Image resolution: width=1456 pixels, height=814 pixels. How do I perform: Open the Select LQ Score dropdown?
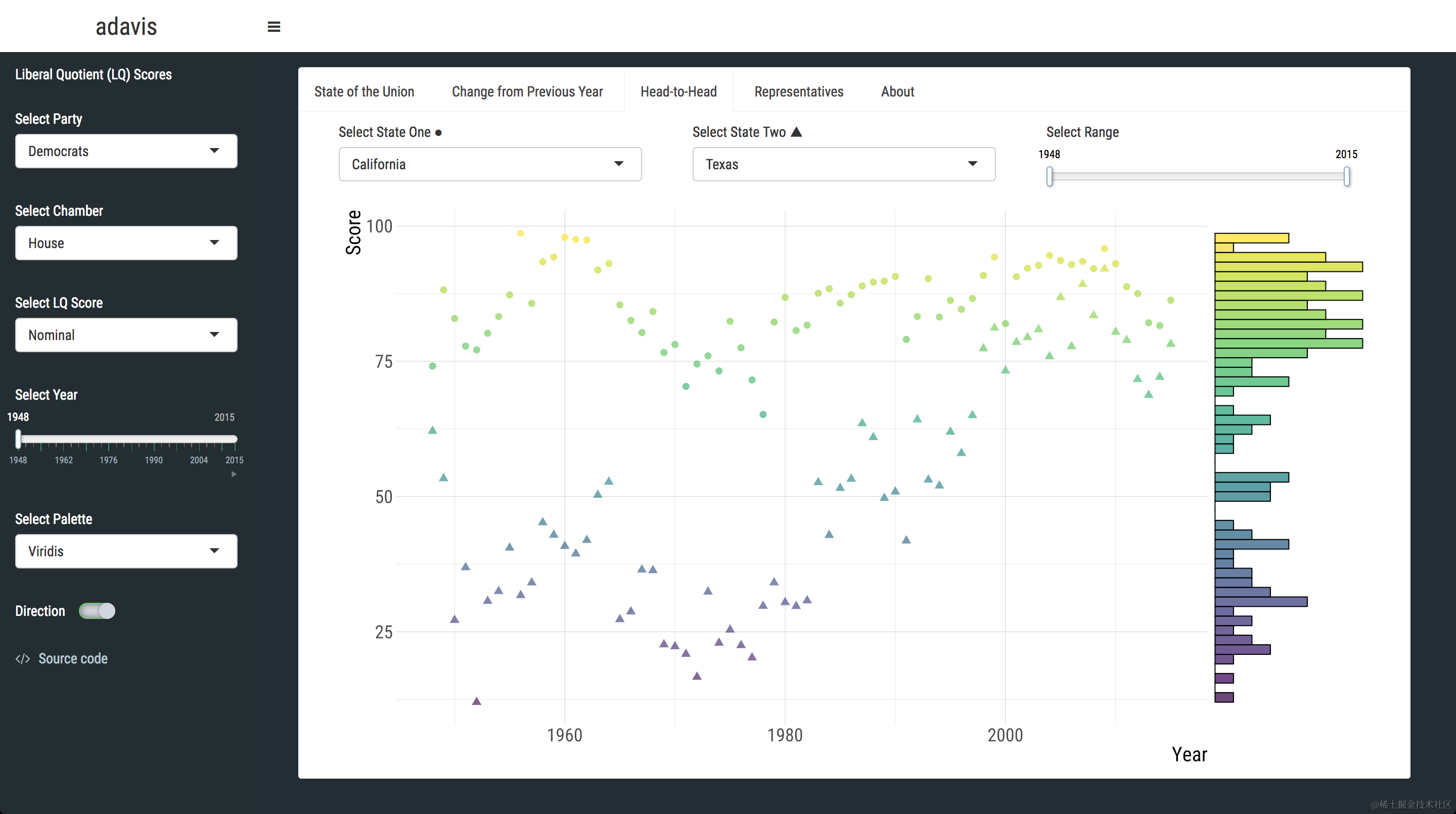click(x=126, y=335)
